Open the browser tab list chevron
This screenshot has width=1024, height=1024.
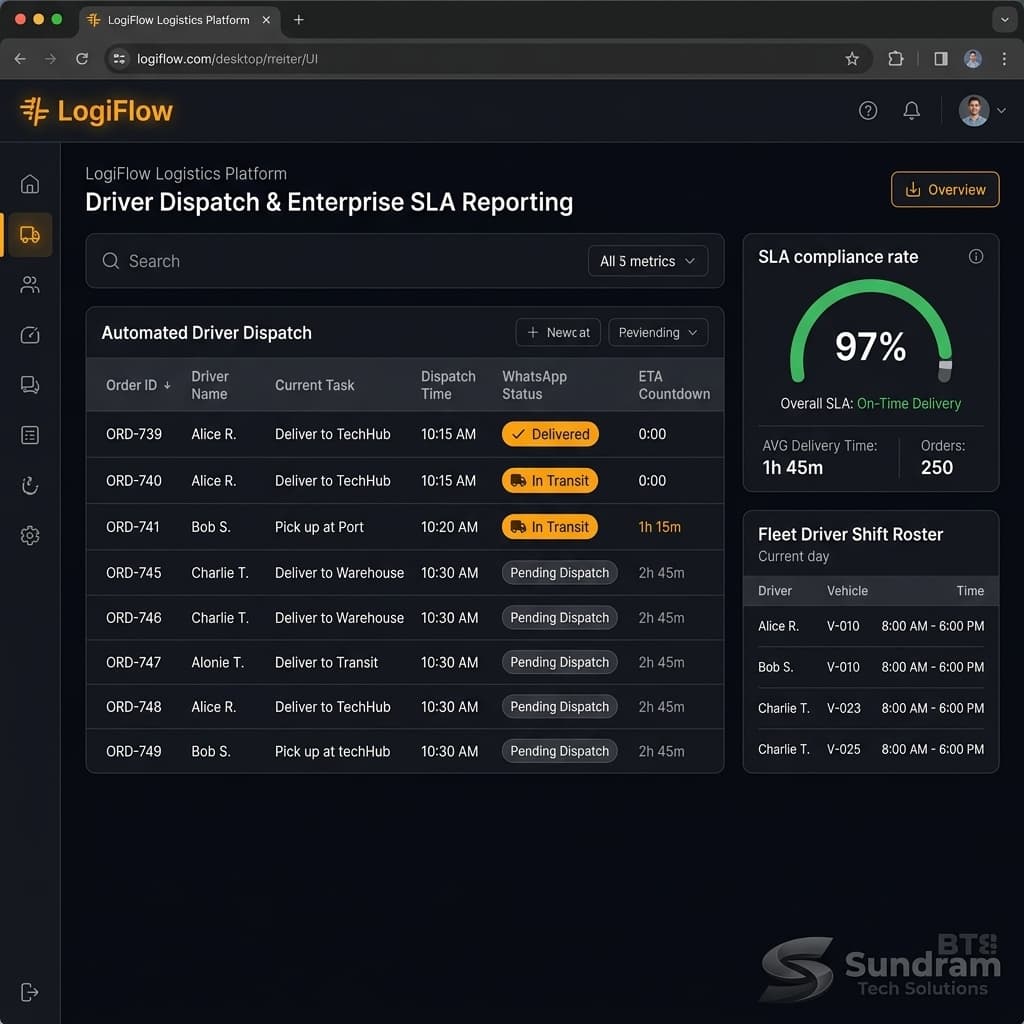click(1004, 20)
